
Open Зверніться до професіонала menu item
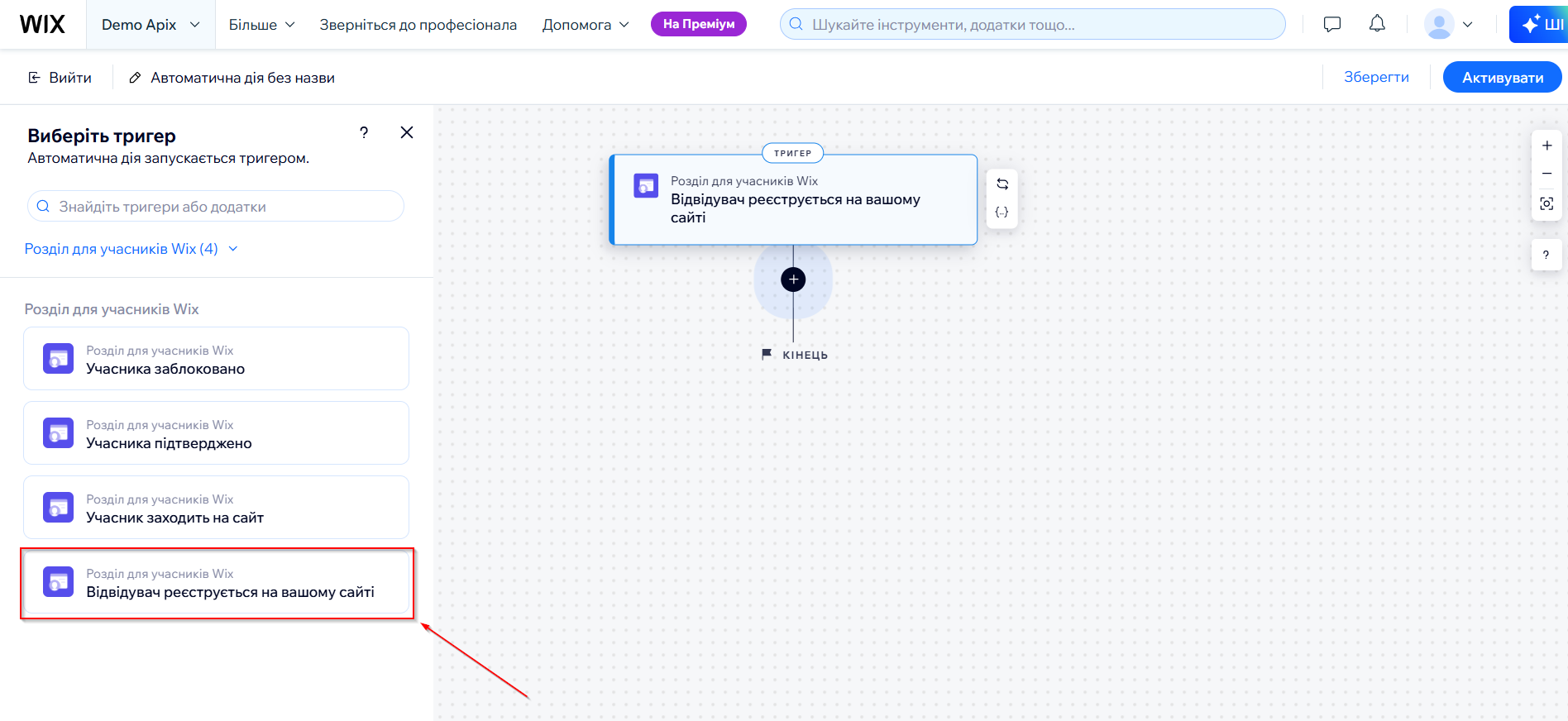point(418,25)
